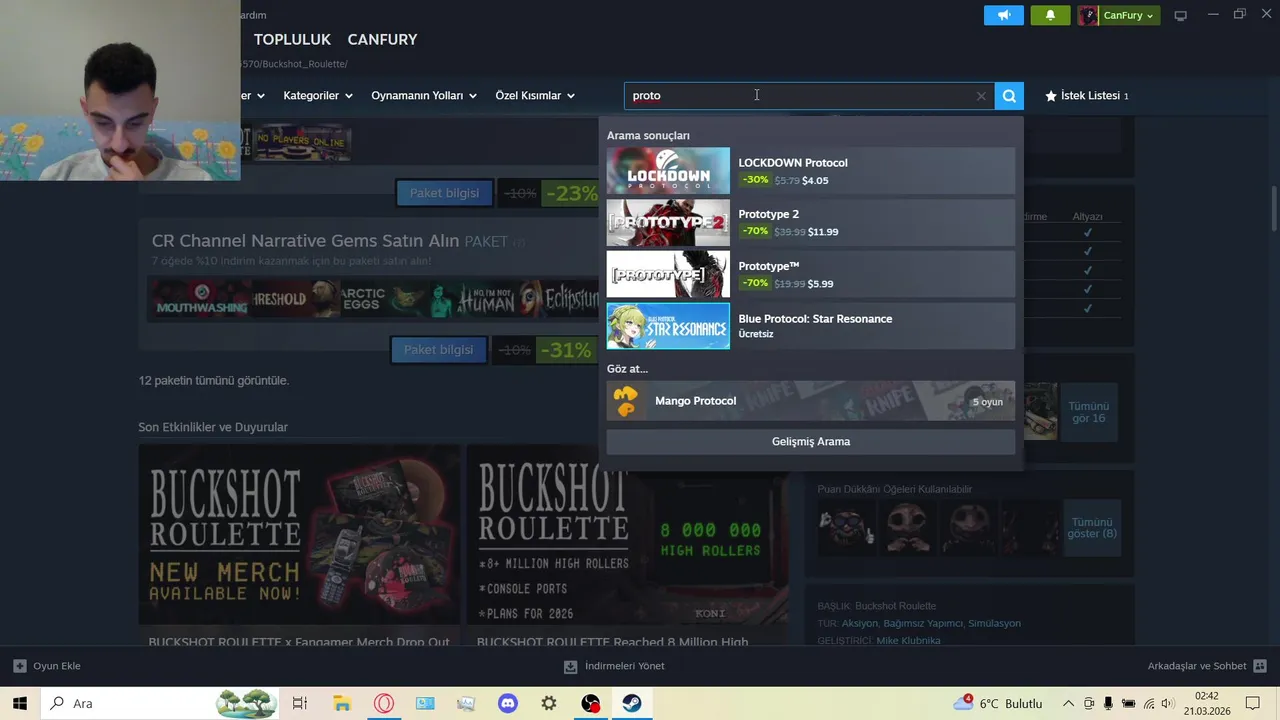Screen dimensions: 1280x720
Task: Open the 12 paketin tümünü görüntüle link
Action: tap(214, 381)
